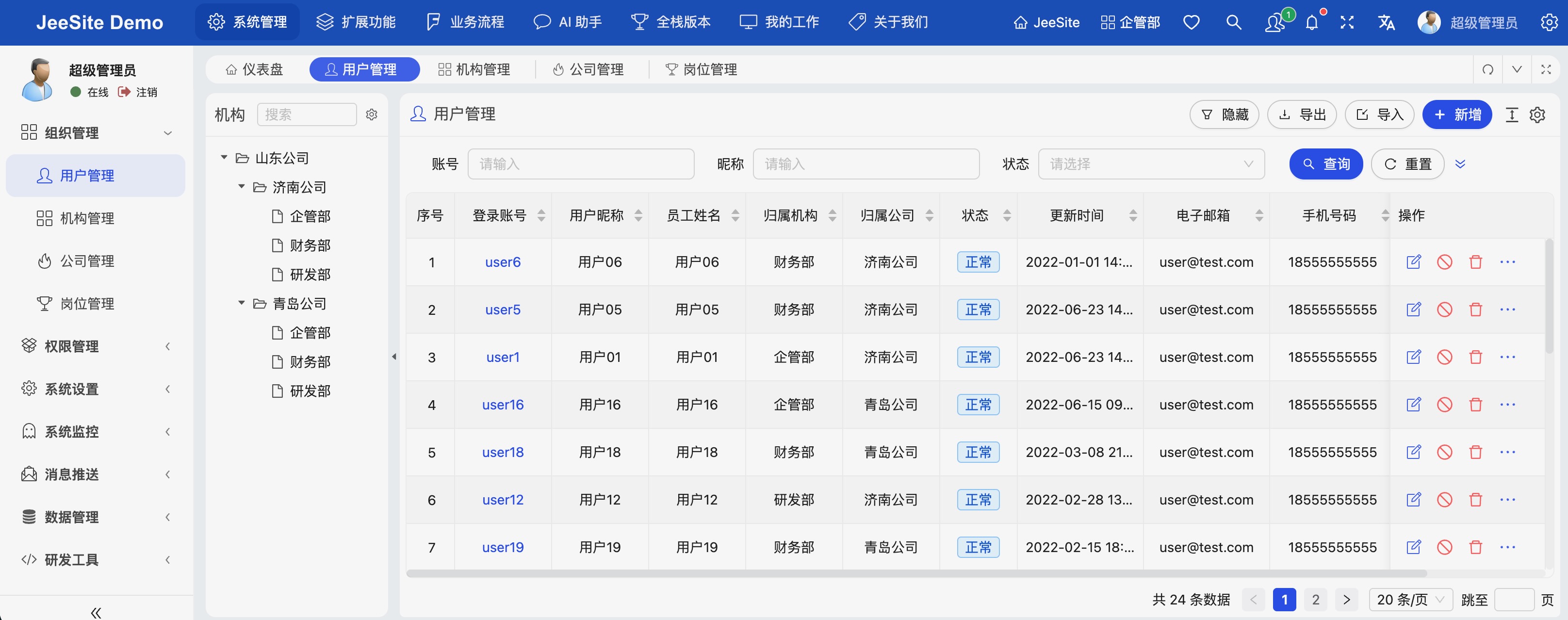
Task: Hide the search filter bar via 隐藏
Action: coord(1224,114)
